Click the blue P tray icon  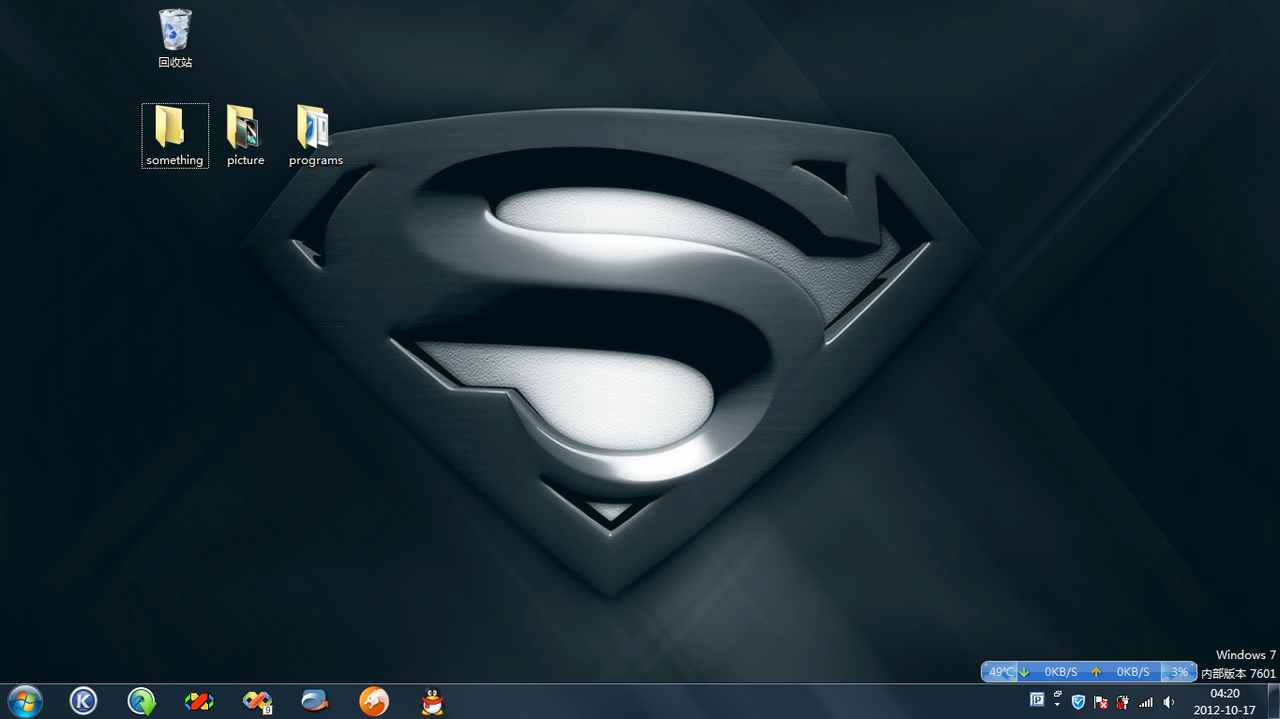click(x=1037, y=701)
